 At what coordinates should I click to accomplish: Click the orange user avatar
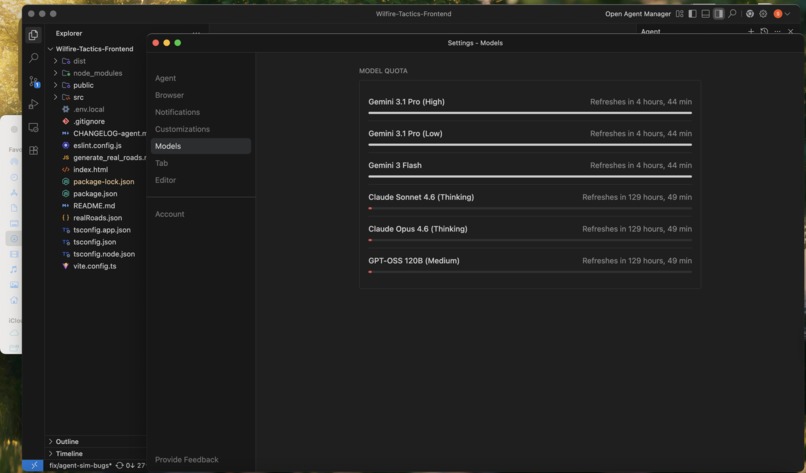[778, 14]
